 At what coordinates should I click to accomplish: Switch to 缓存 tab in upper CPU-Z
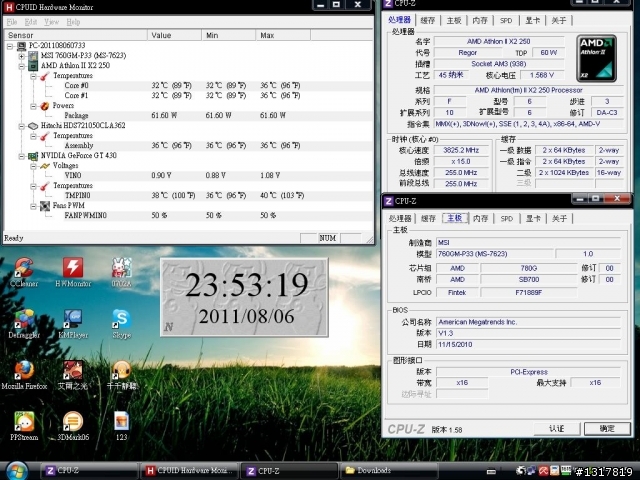tap(427, 20)
